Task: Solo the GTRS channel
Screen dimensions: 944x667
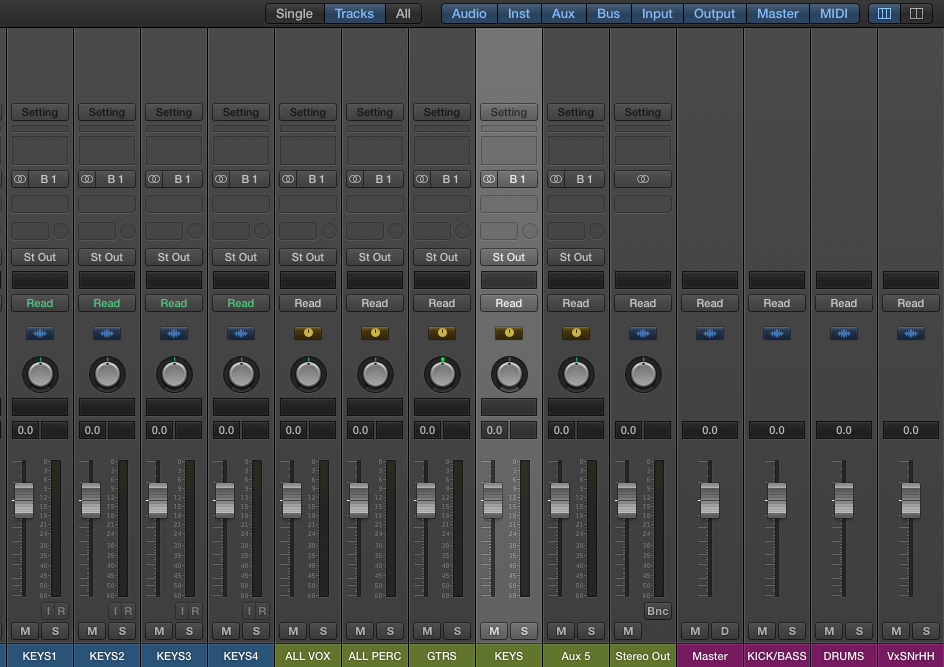Action: [457, 631]
